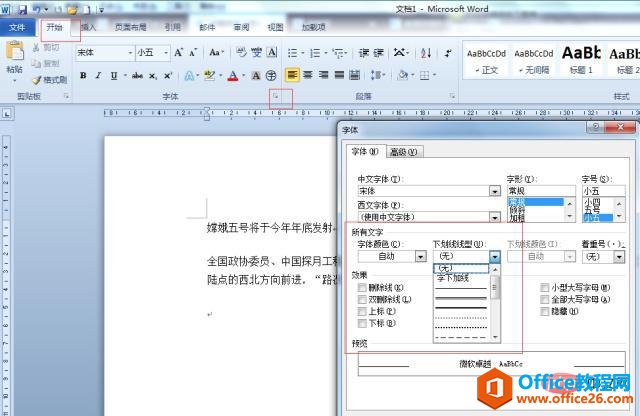The width and height of the screenshot is (640, 416).
Task: Justify paragraph text
Action: [x=339, y=75]
